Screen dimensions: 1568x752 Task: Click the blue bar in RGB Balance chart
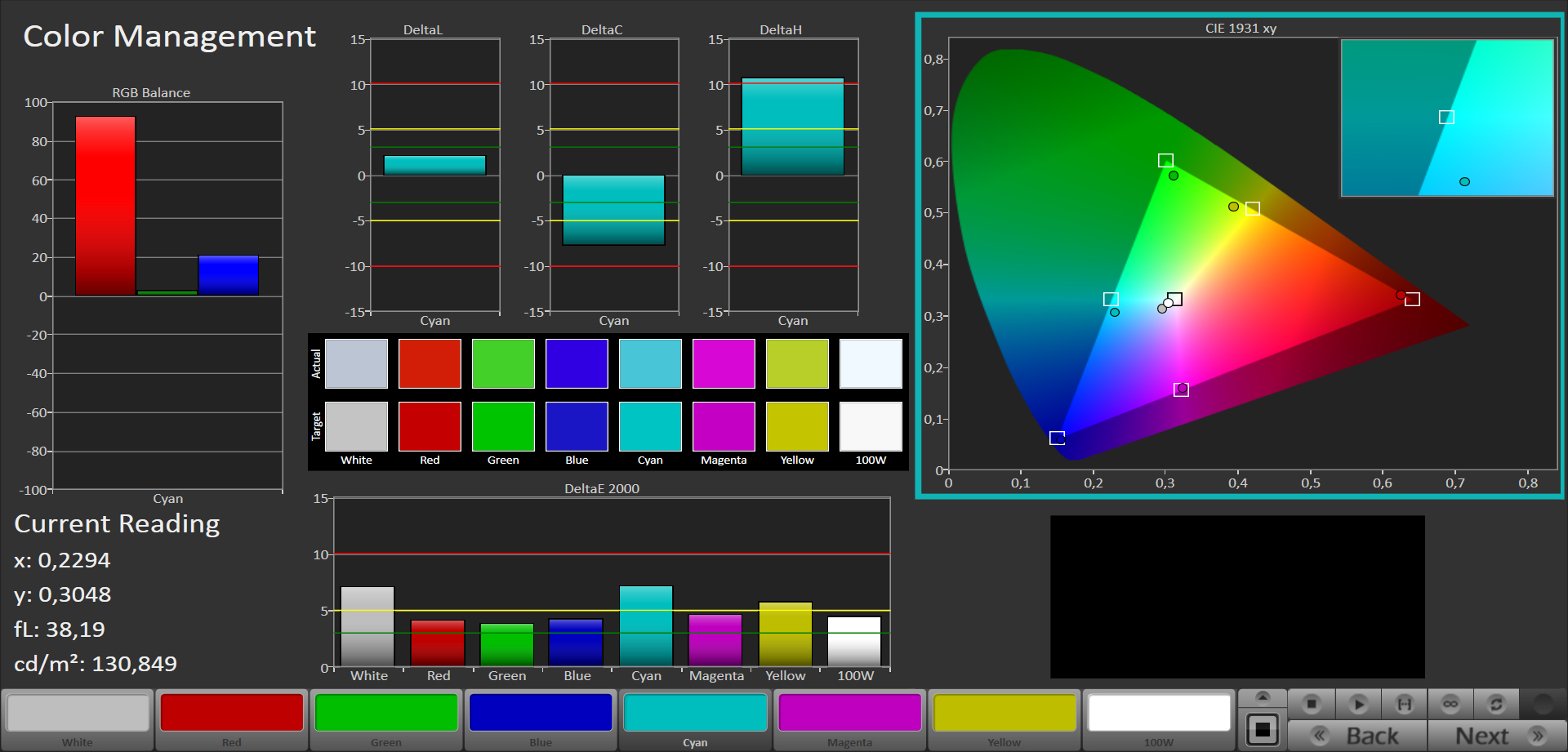(229, 275)
